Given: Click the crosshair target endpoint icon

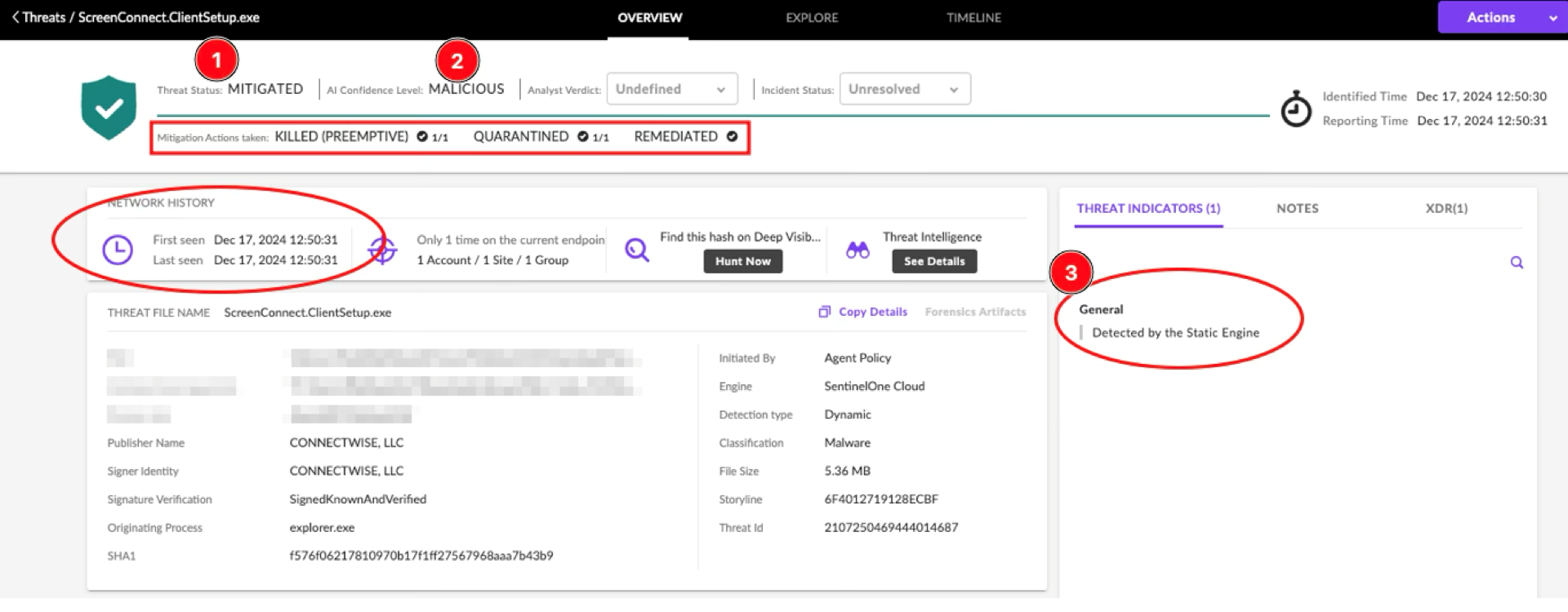Looking at the screenshot, I should point(382,250).
